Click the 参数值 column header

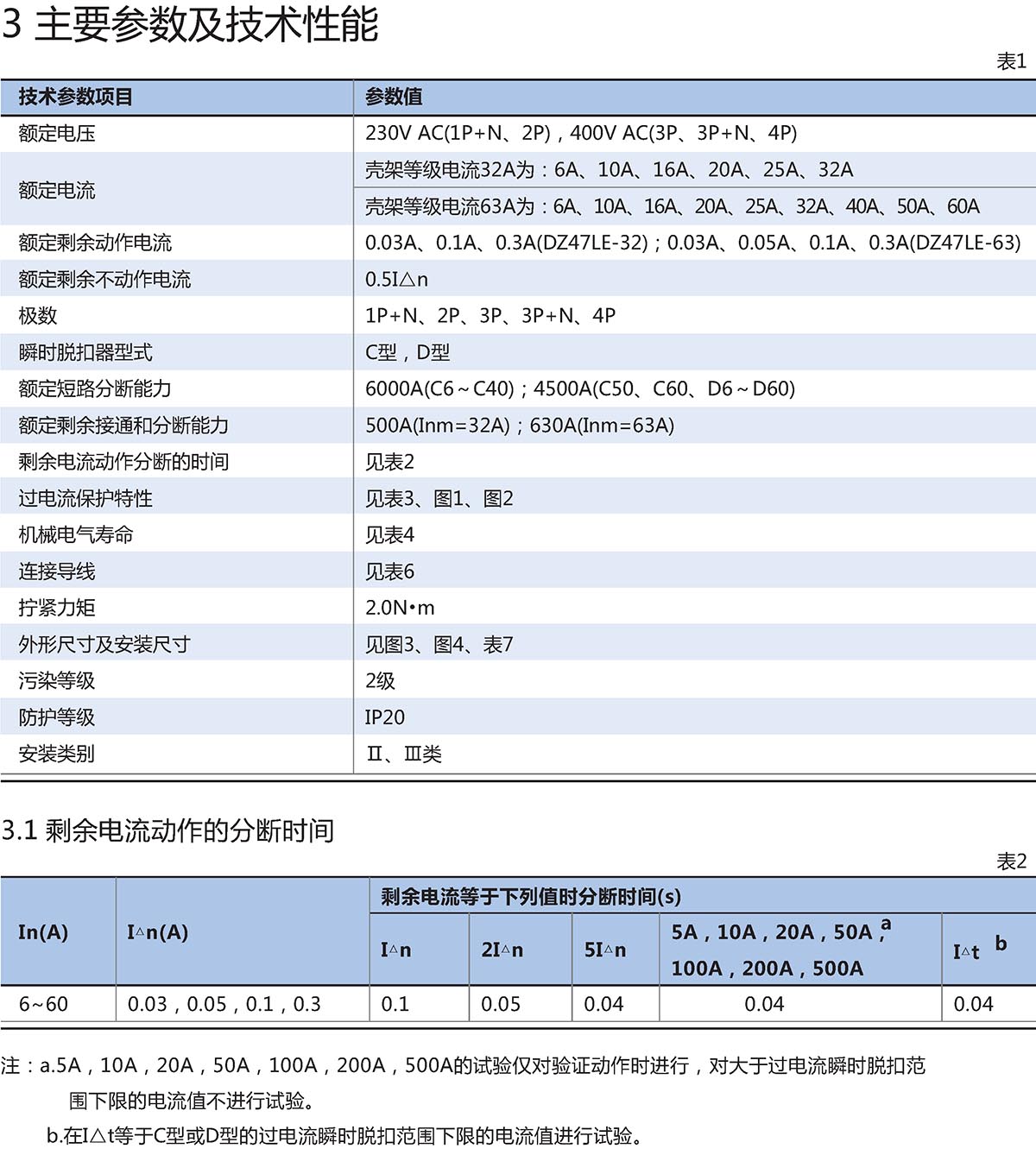394,97
